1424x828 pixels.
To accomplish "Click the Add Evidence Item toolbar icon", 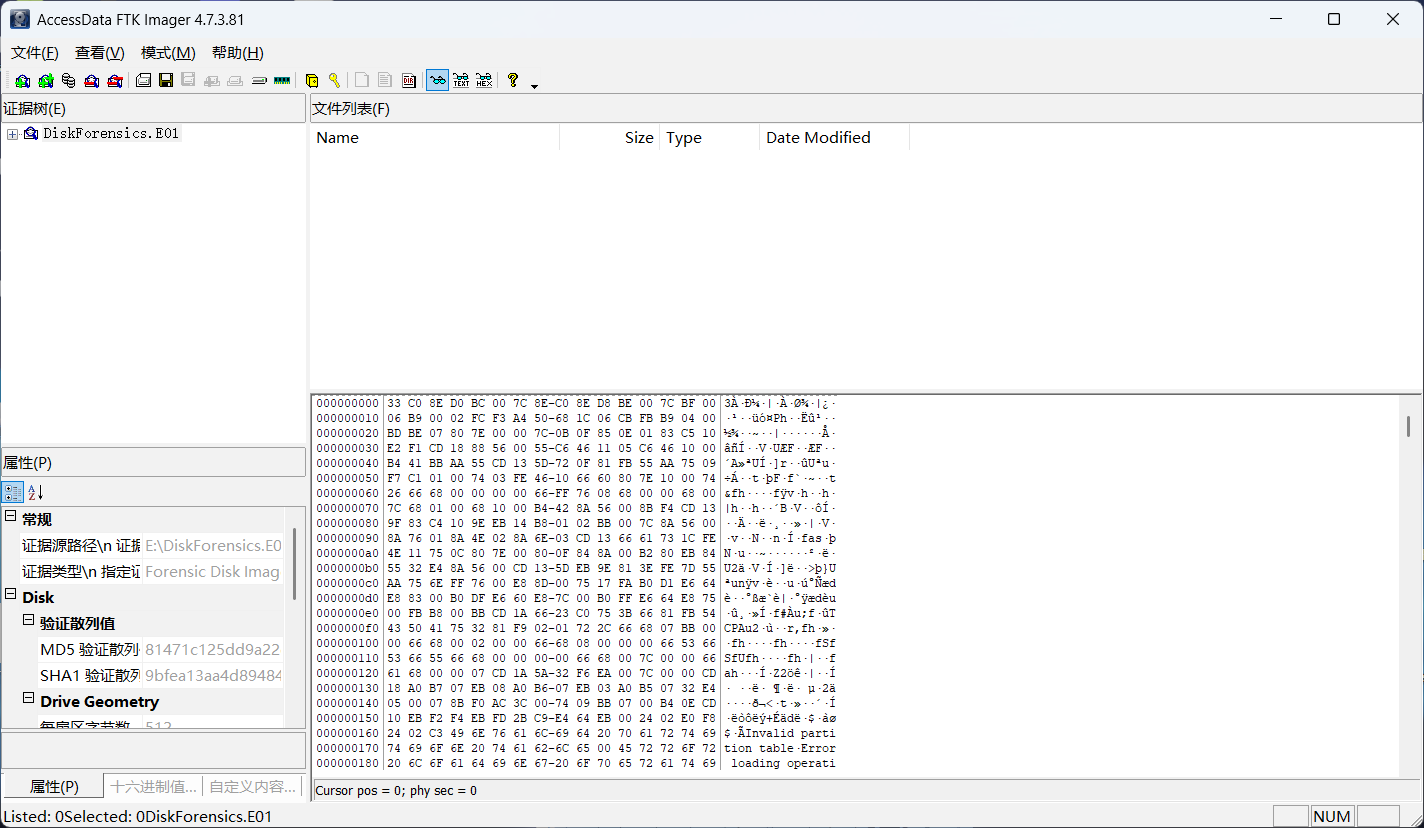I will (x=22, y=81).
